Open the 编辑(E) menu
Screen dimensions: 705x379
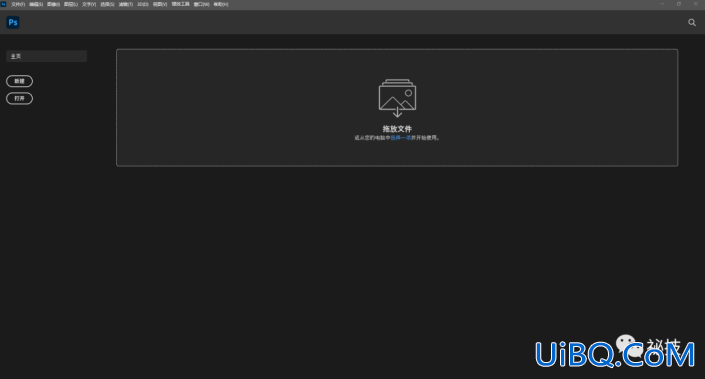(36, 4)
